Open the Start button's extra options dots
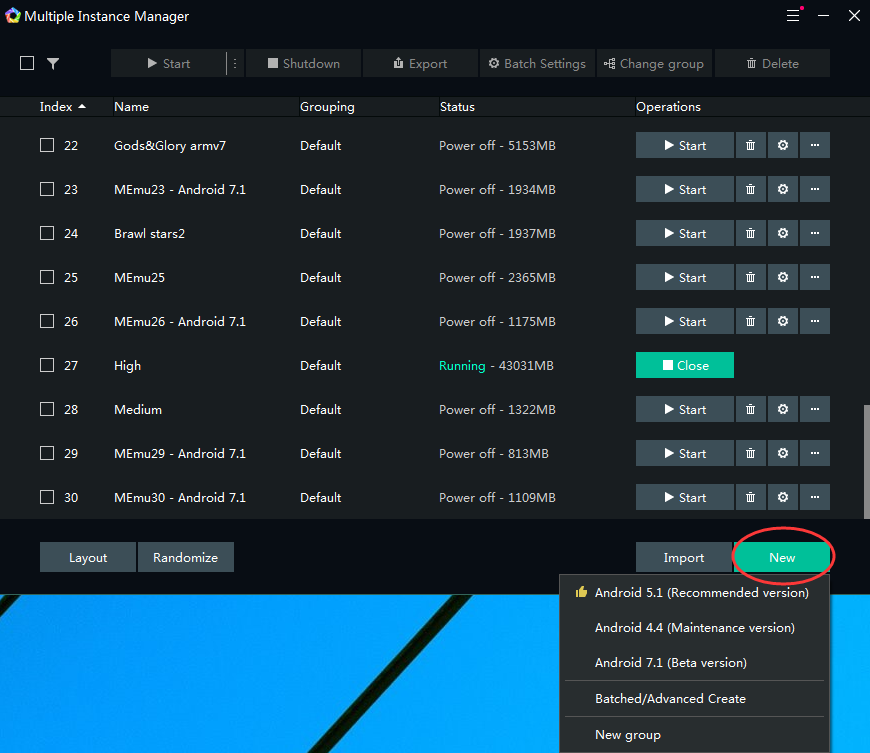 [x=235, y=64]
